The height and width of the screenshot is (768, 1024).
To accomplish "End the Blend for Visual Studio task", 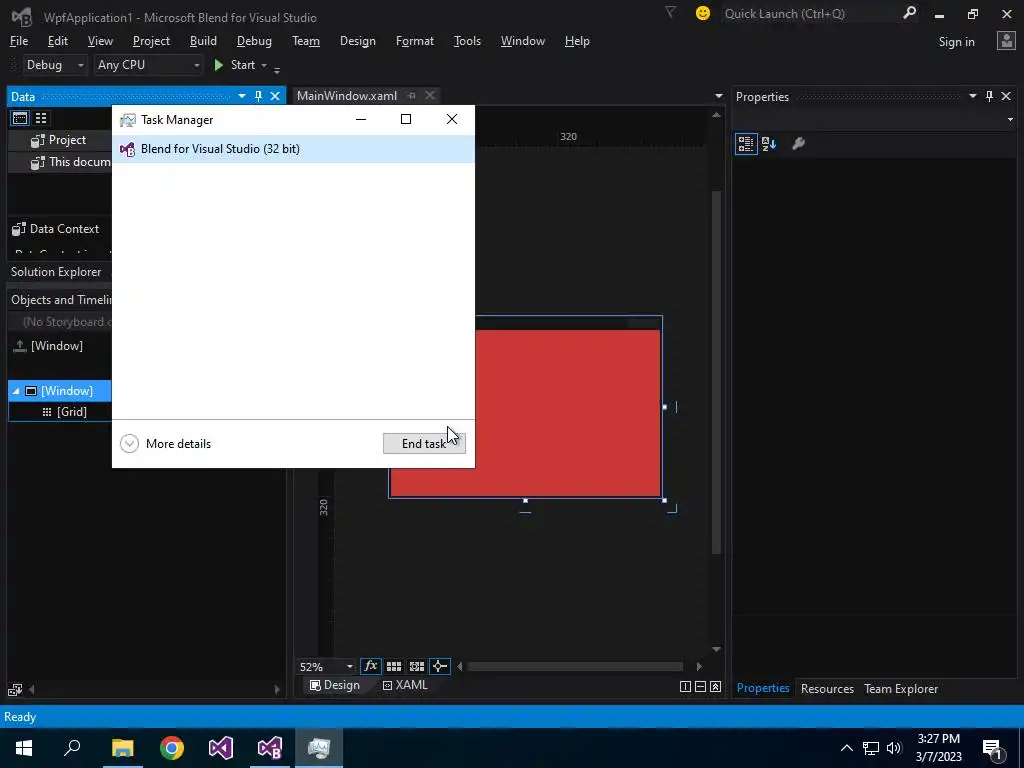I will (x=424, y=443).
